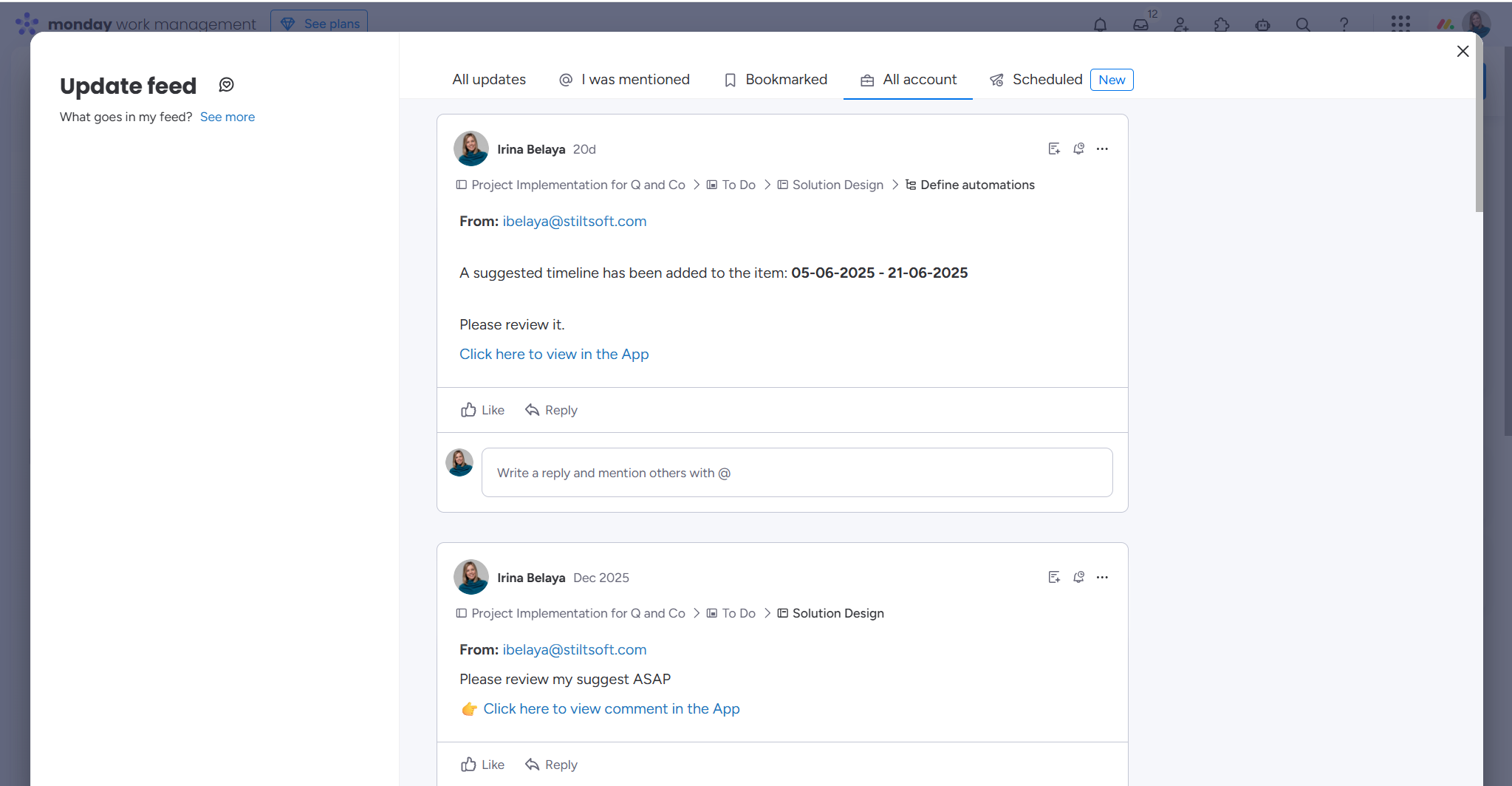Switch to the I was mentioned tab
The image size is (1512, 786).
pos(624,79)
